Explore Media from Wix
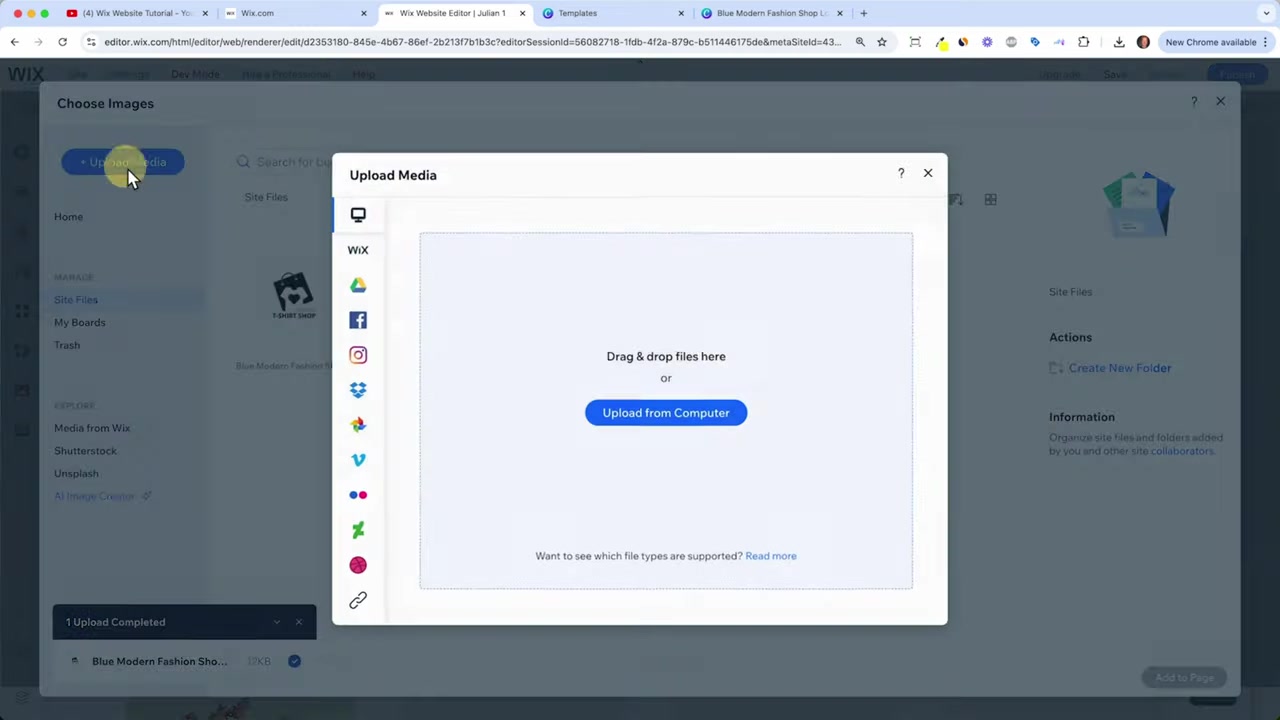This screenshot has width=1280, height=720. tap(92, 428)
